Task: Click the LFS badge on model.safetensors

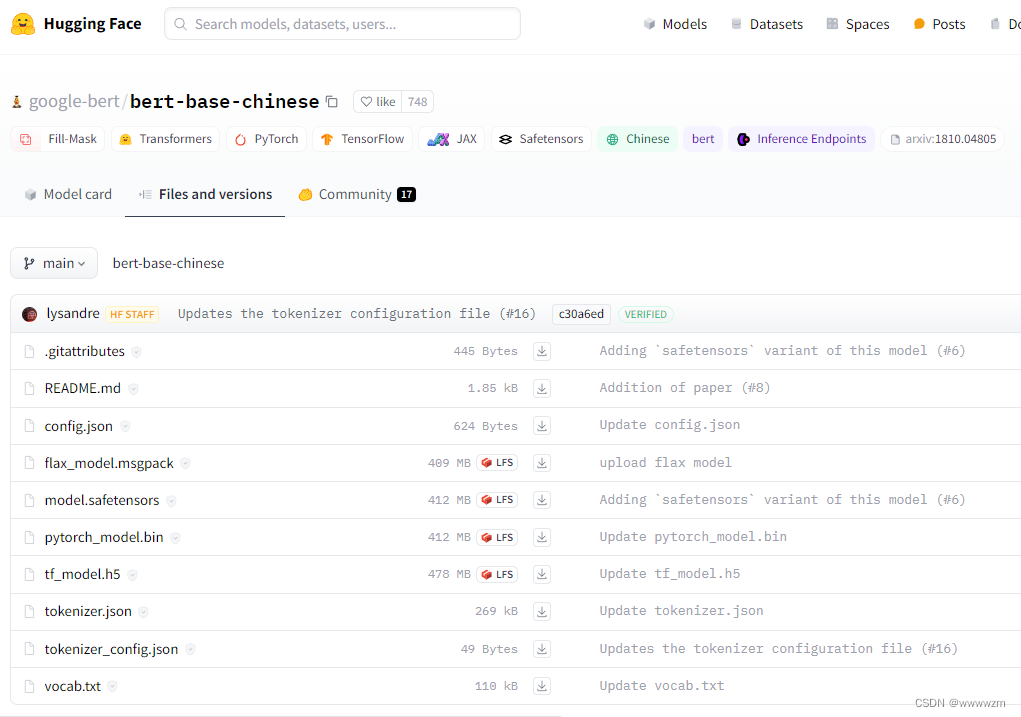Action: coord(498,500)
